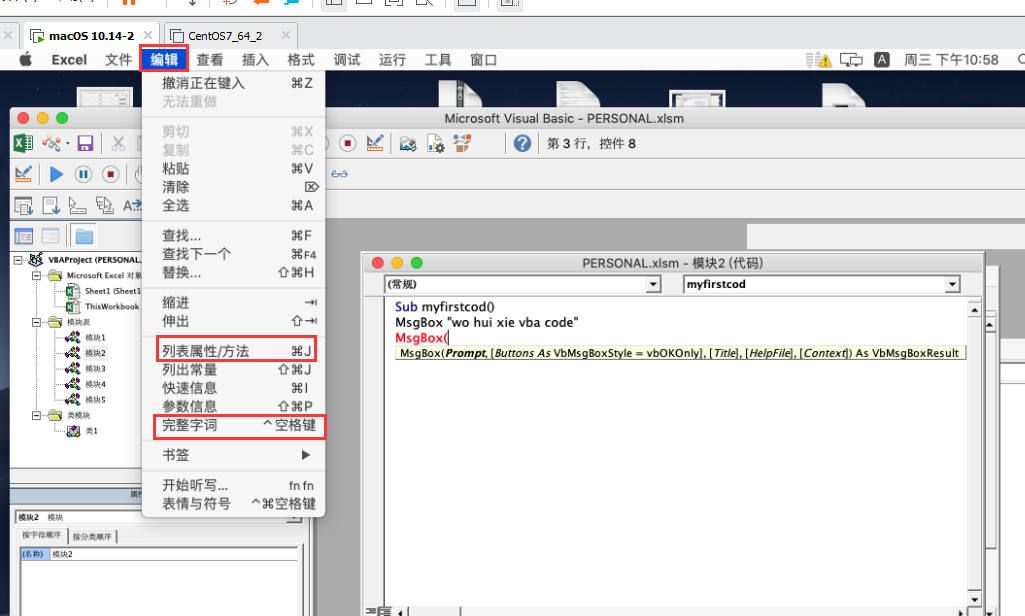Open the Apple menu
This screenshot has width=1025, height=616.
25,60
